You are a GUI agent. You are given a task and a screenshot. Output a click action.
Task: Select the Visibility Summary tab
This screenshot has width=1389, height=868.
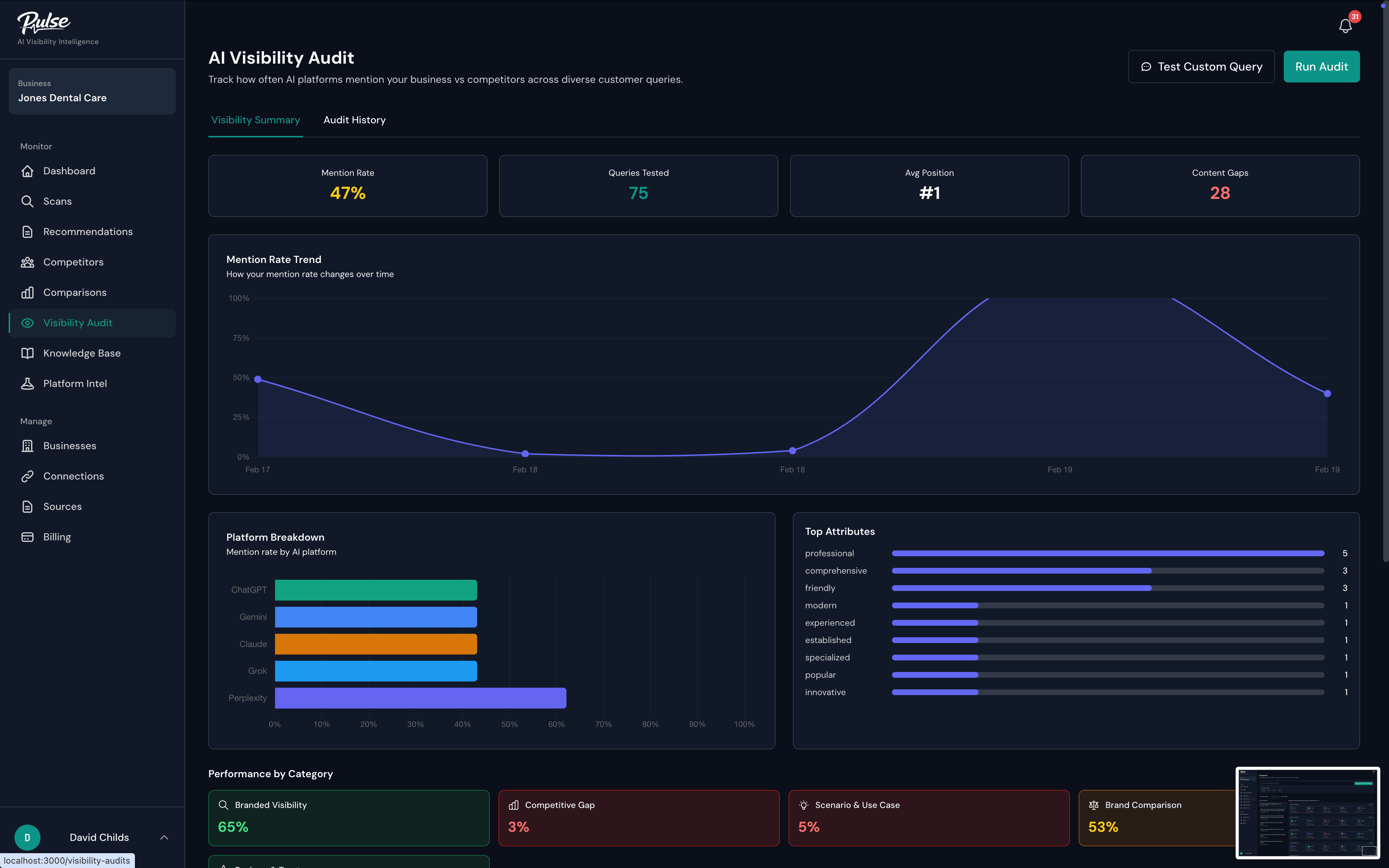point(255,120)
